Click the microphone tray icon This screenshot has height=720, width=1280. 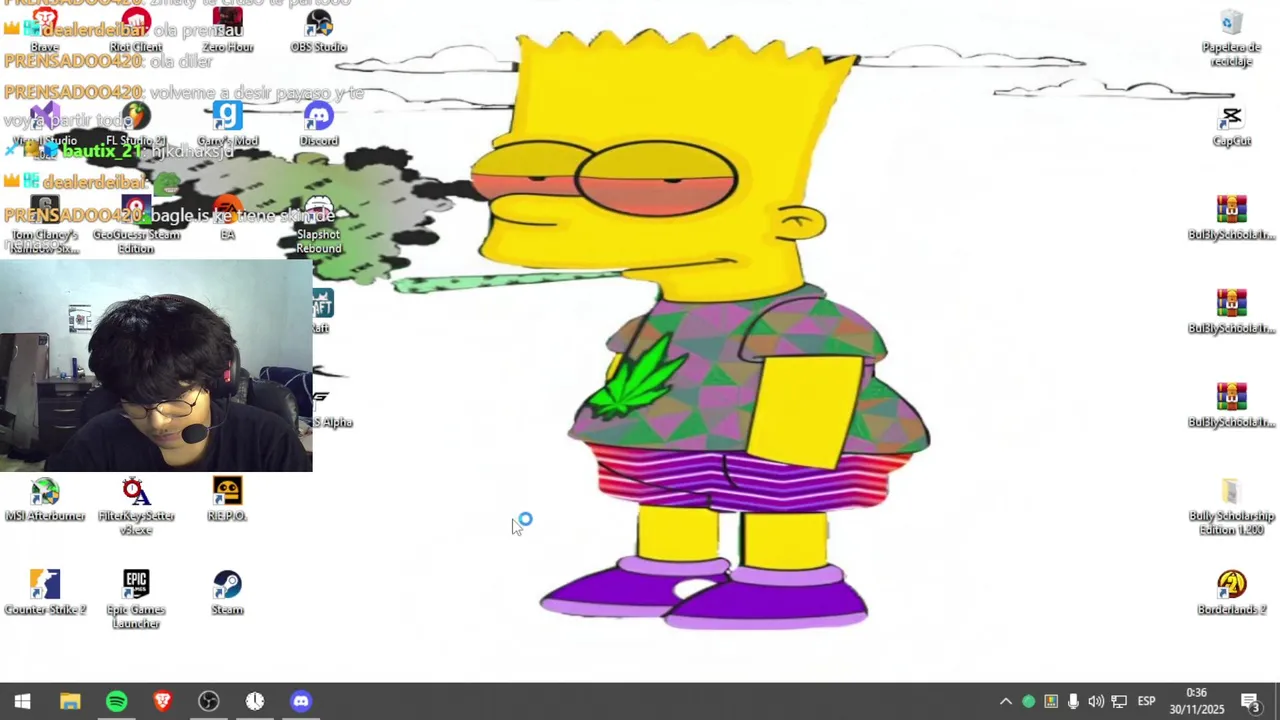click(1073, 701)
